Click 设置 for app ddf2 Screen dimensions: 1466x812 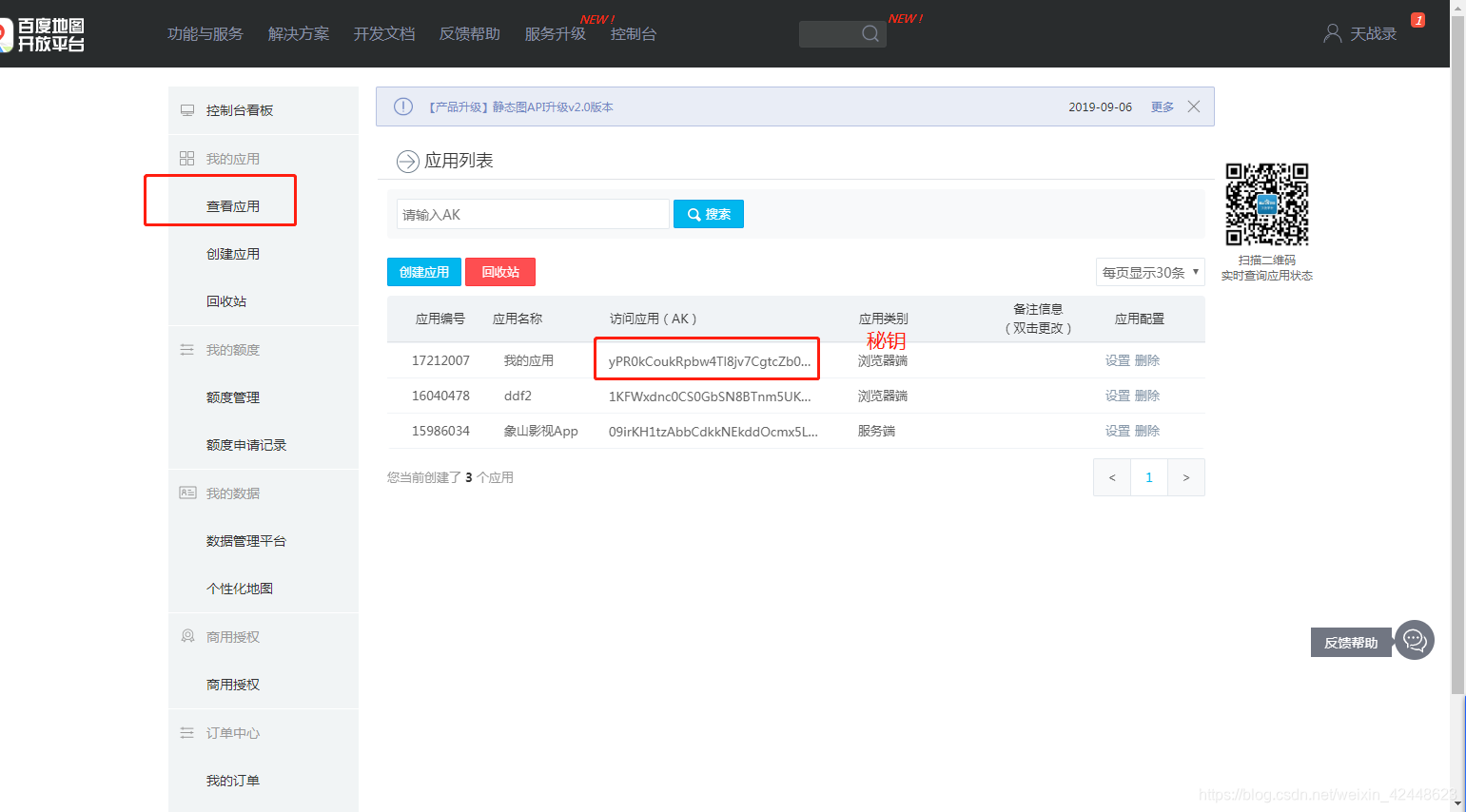pos(1118,396)
